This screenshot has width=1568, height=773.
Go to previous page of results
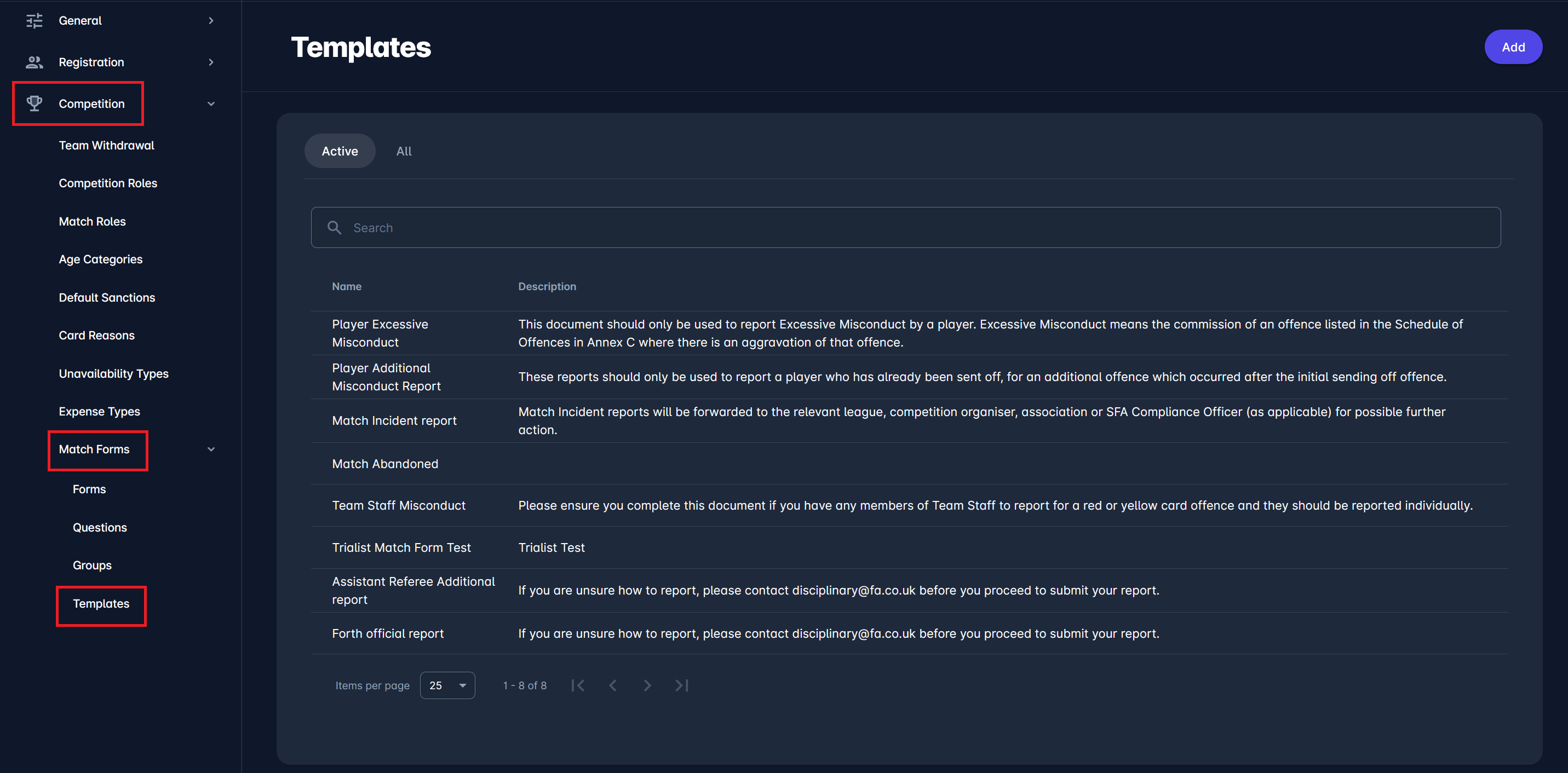613,685
